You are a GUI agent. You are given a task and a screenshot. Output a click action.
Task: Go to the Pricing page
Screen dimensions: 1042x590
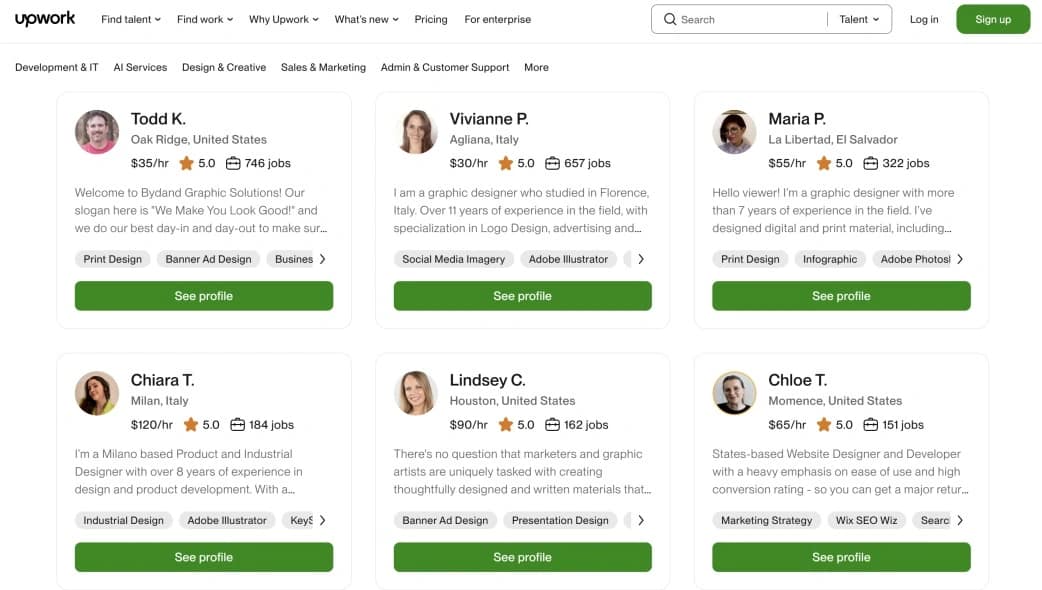[x=431, y=19]
